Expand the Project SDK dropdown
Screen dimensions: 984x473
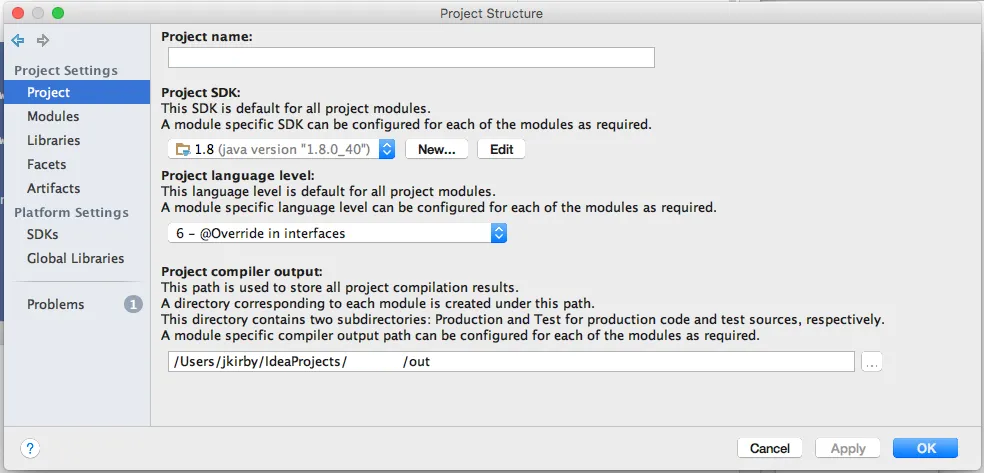point(386,149)
